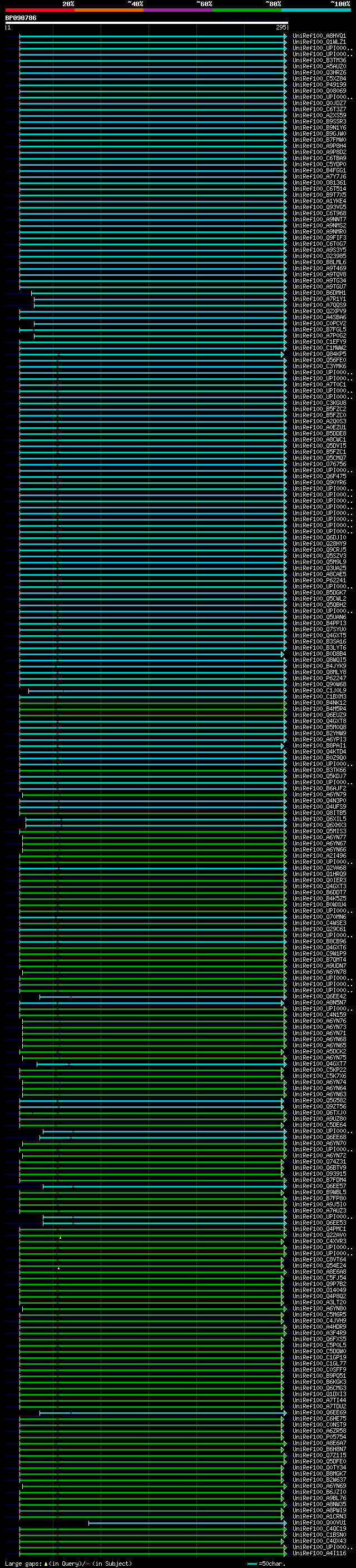Open hit UniRef100_Q3HRZ6
This screenshot has height=1568, width=356.
(x=319, y=72)
